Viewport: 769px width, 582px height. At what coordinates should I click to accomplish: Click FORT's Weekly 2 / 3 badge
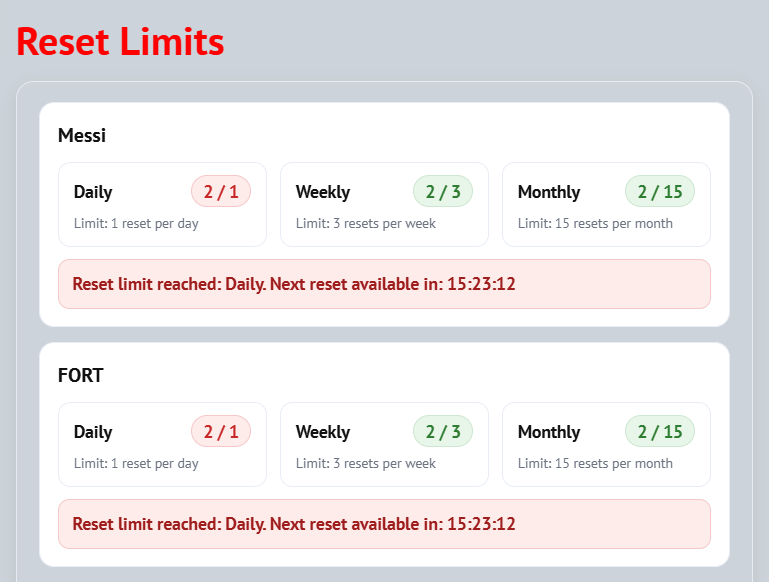443,431
